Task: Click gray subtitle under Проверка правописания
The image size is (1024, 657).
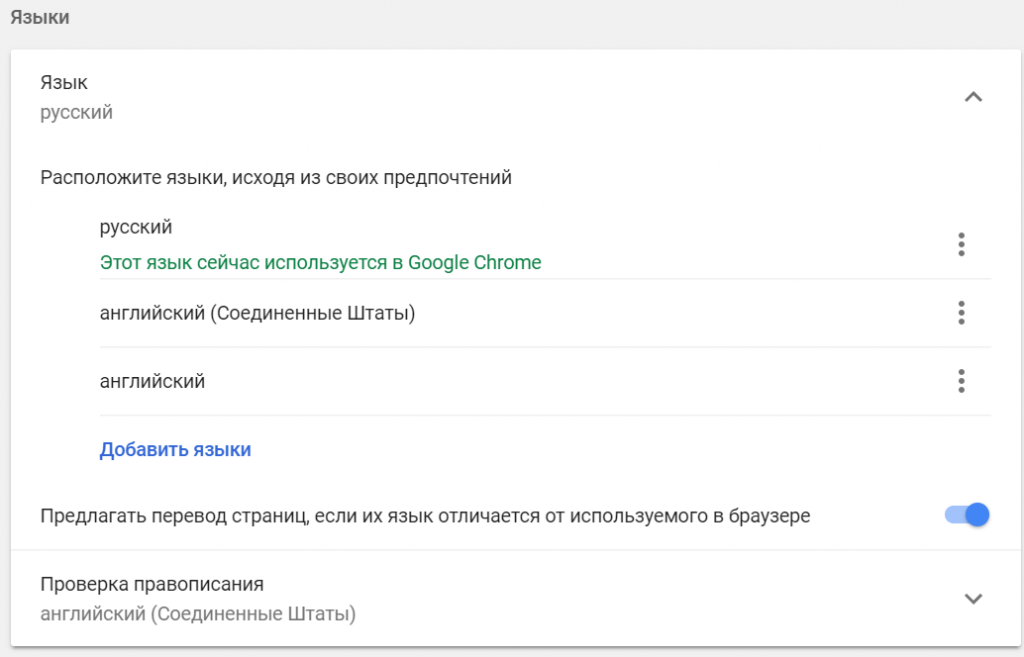Action: (198, 614)
